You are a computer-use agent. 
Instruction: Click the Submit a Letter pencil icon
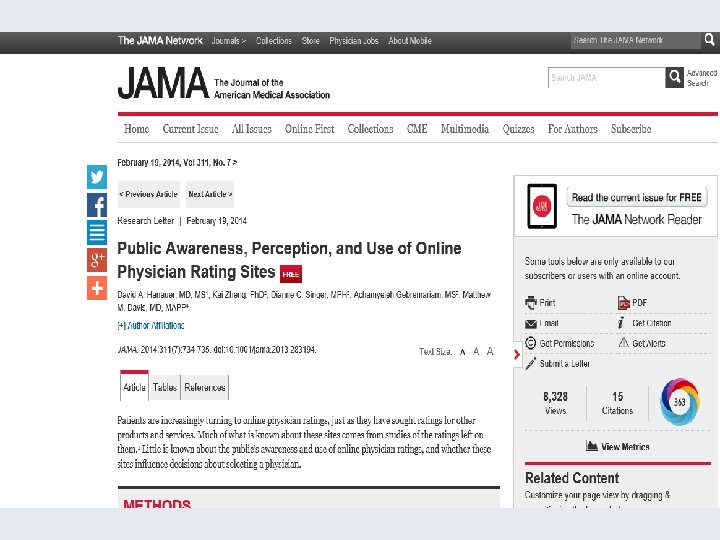point(531,364)
